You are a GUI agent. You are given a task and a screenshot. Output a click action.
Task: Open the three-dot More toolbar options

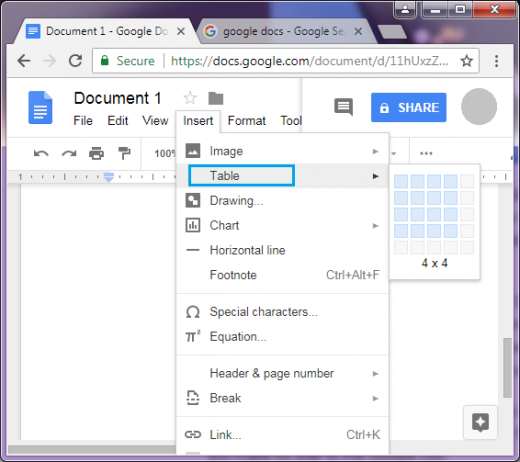click(426, 153)
